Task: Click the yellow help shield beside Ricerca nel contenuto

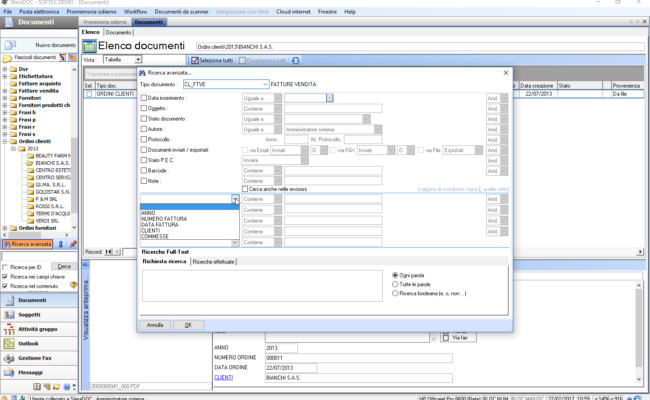Action: pos(73,285)
